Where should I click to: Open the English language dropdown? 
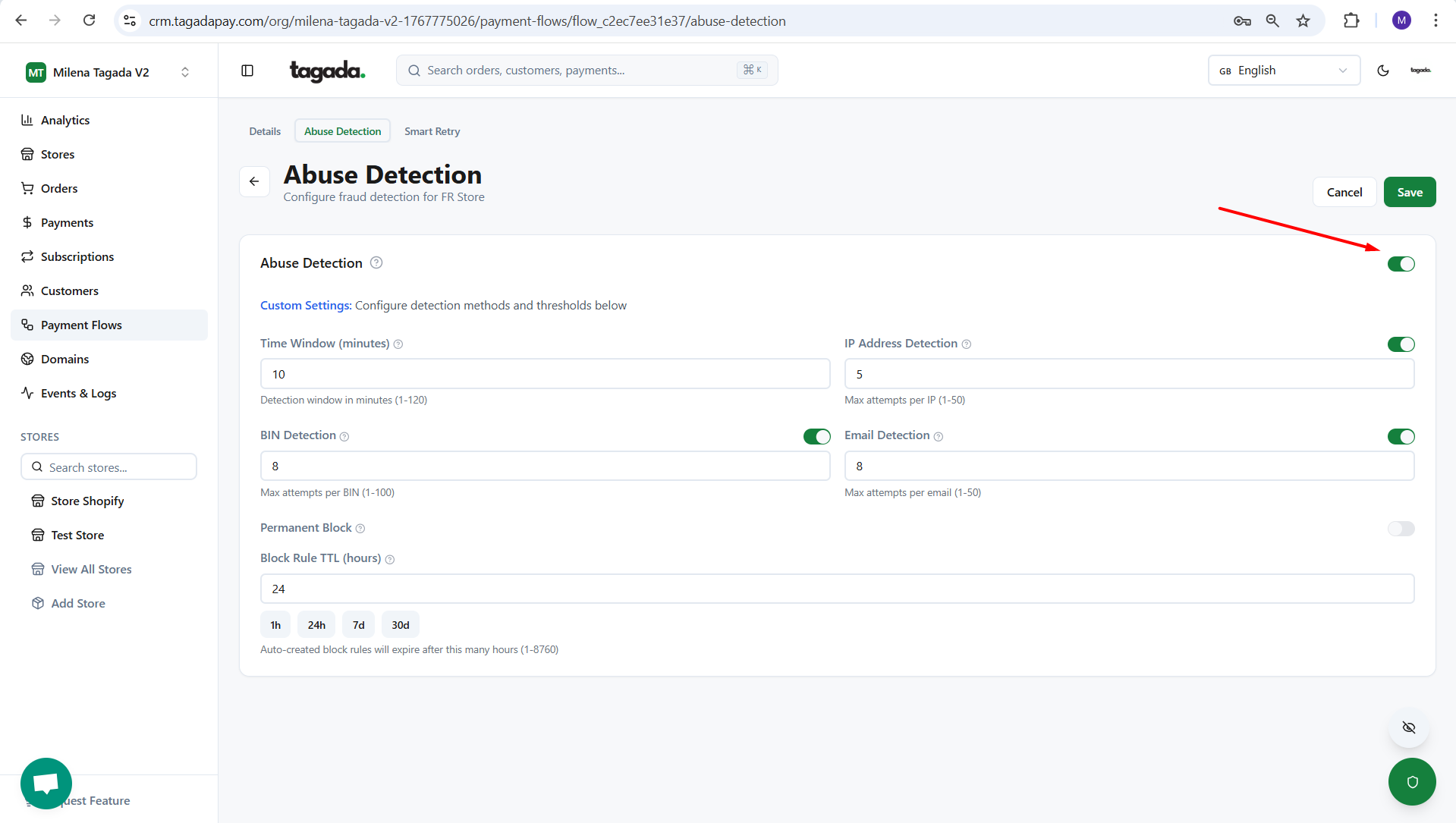click(1283, 71)
